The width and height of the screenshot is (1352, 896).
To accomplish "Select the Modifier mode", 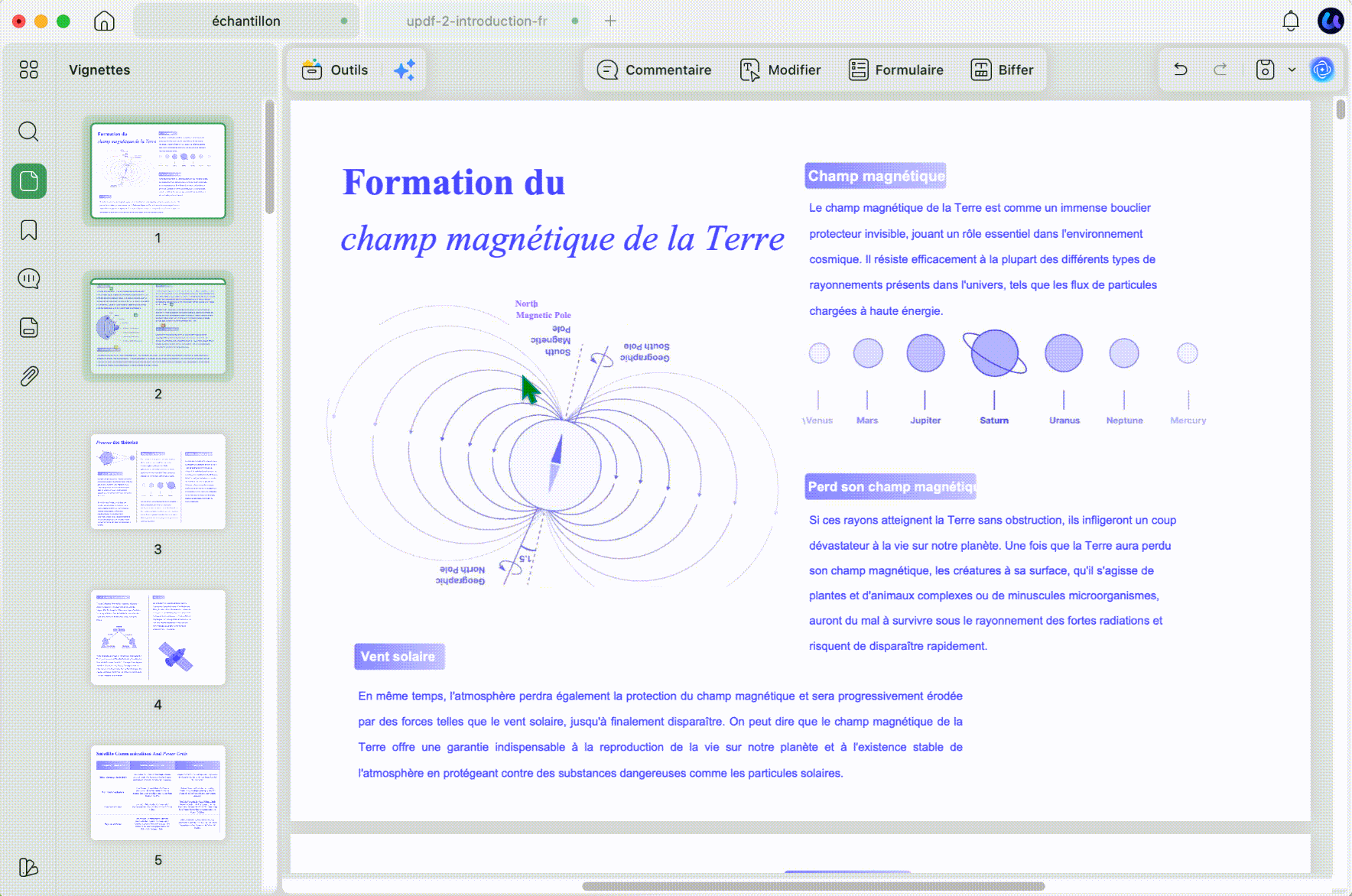I will [781, 70].
